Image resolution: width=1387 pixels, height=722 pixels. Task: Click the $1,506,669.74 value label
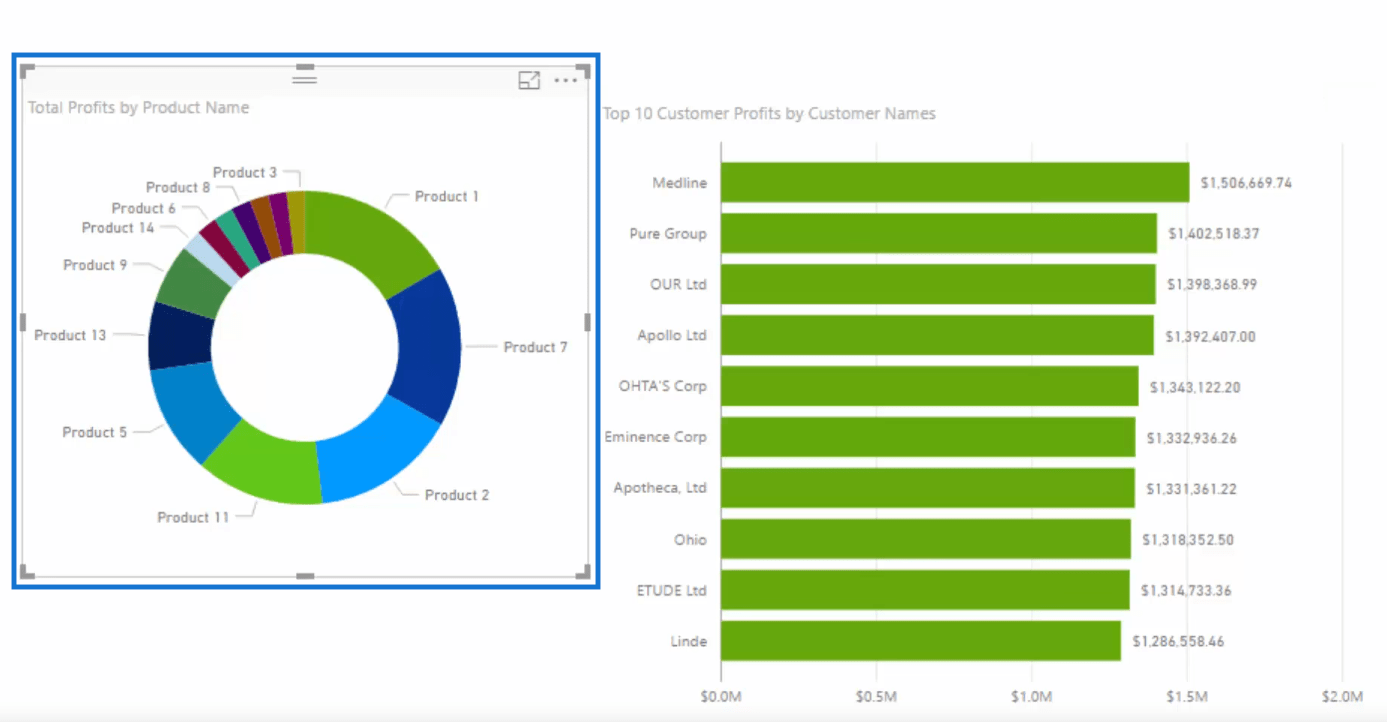tap(1246, 183)
